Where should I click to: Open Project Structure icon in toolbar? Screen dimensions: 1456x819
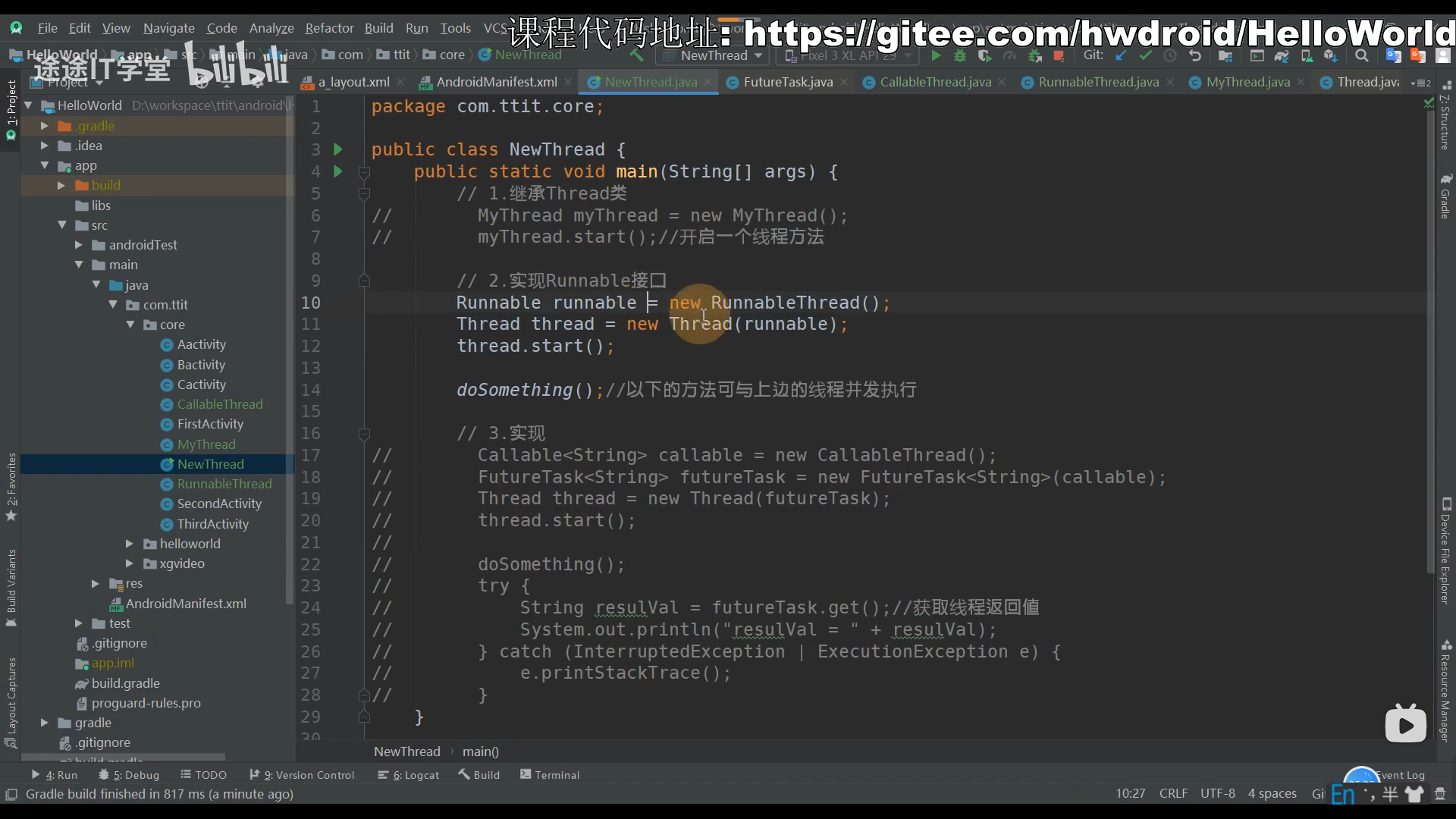pos(1225,55)
